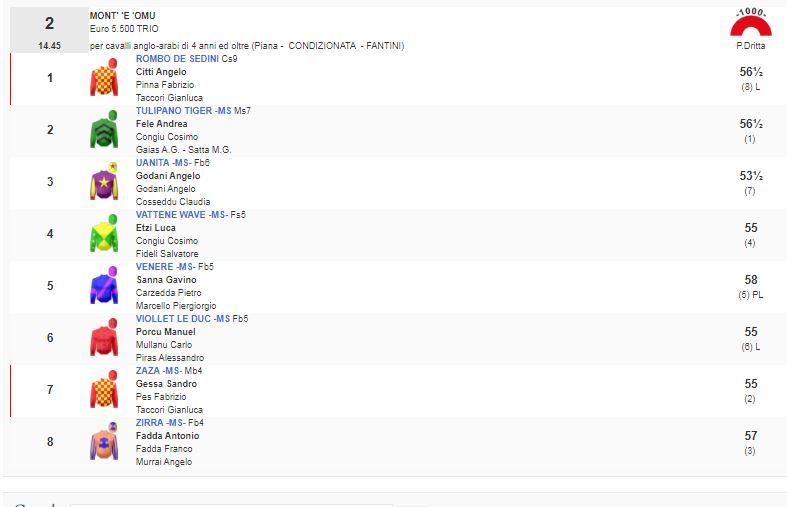Click the orange-purple silk icon for Zirra

[104, 442]
